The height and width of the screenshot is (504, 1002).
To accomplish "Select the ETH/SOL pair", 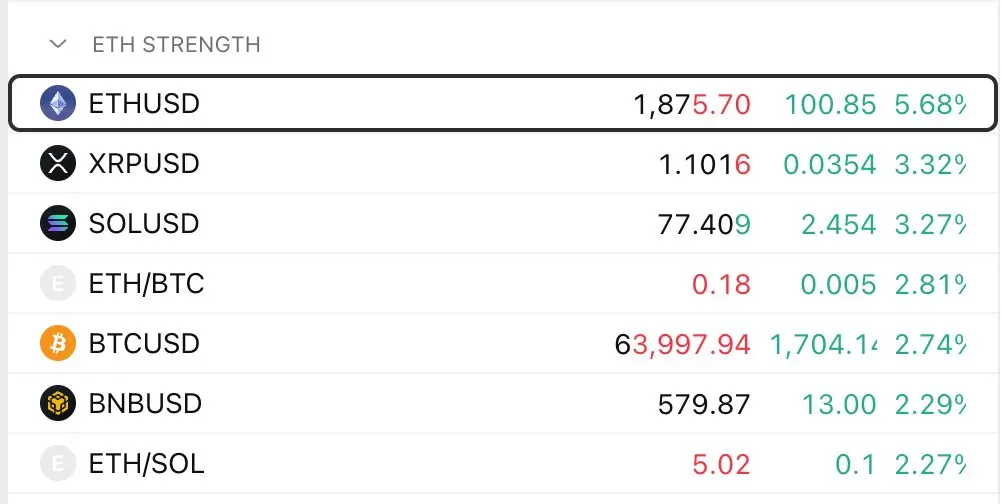I will 146,464.
